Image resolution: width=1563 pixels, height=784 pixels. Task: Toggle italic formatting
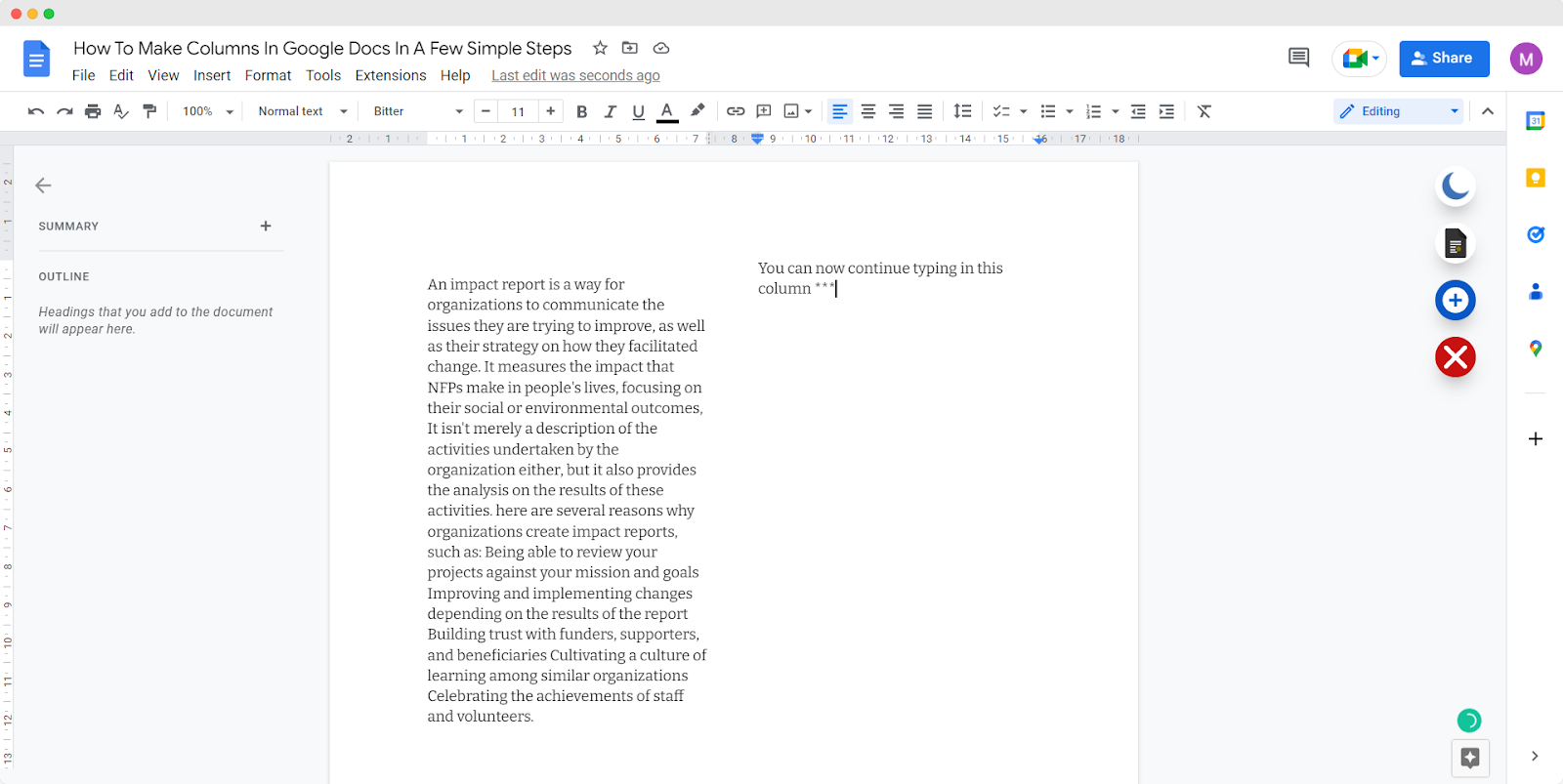[x=610, y=111]
